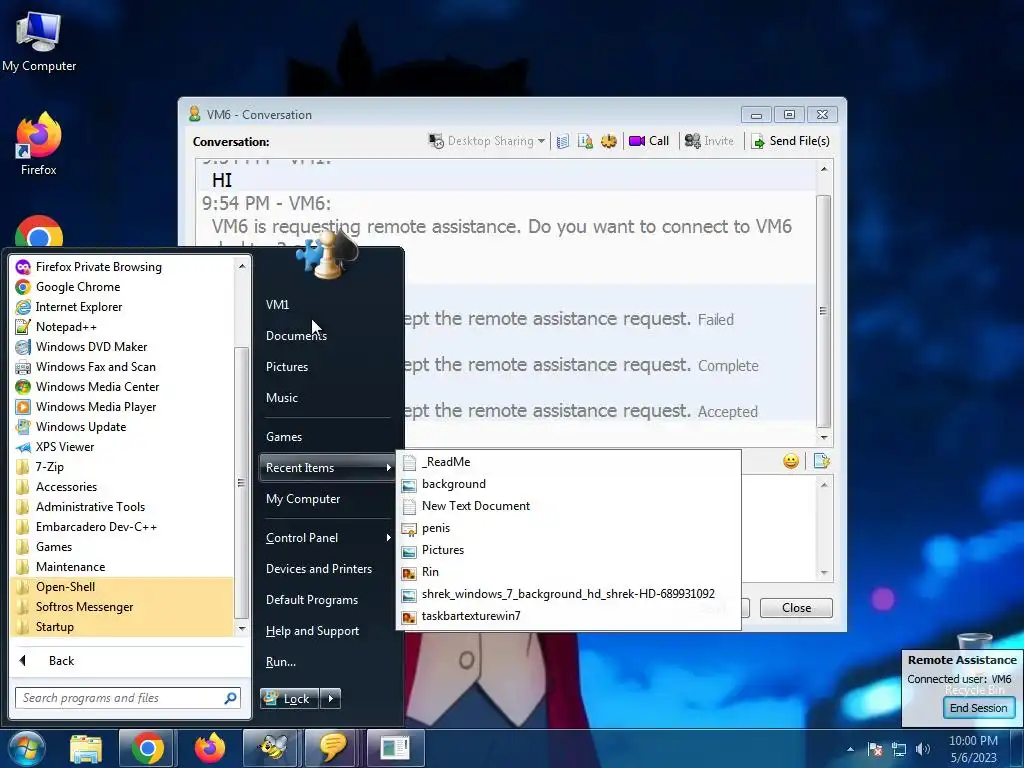Click the Windows Start orb

tap(27, 748)
